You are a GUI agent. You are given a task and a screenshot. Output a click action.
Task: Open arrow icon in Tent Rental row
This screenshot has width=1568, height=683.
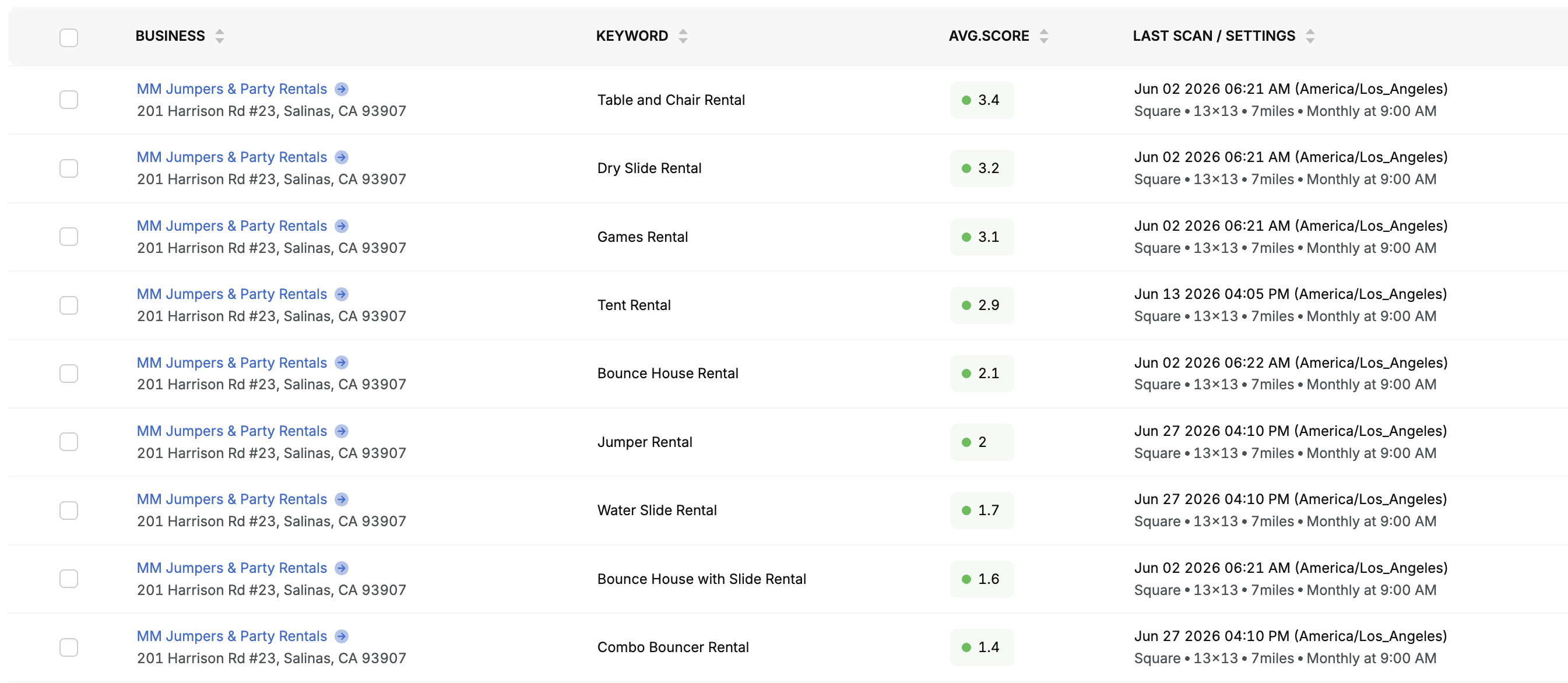click(342, 294)
